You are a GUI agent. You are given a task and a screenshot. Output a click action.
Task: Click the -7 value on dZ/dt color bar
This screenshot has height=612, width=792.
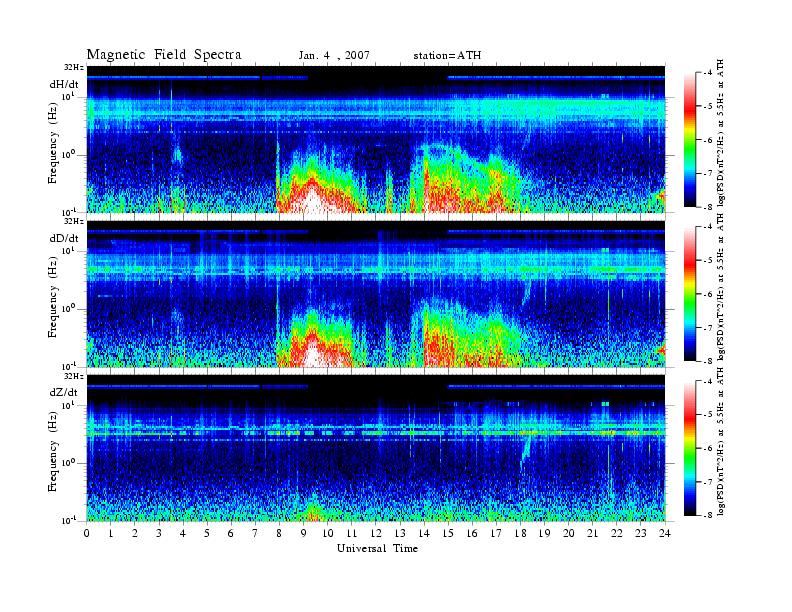(x=709, y=482)
